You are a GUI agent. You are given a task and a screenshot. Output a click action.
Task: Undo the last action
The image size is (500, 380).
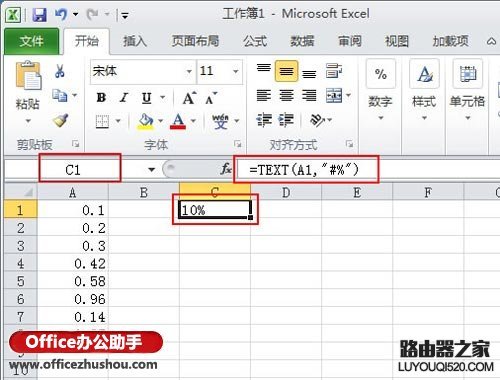tap(61, 14)
